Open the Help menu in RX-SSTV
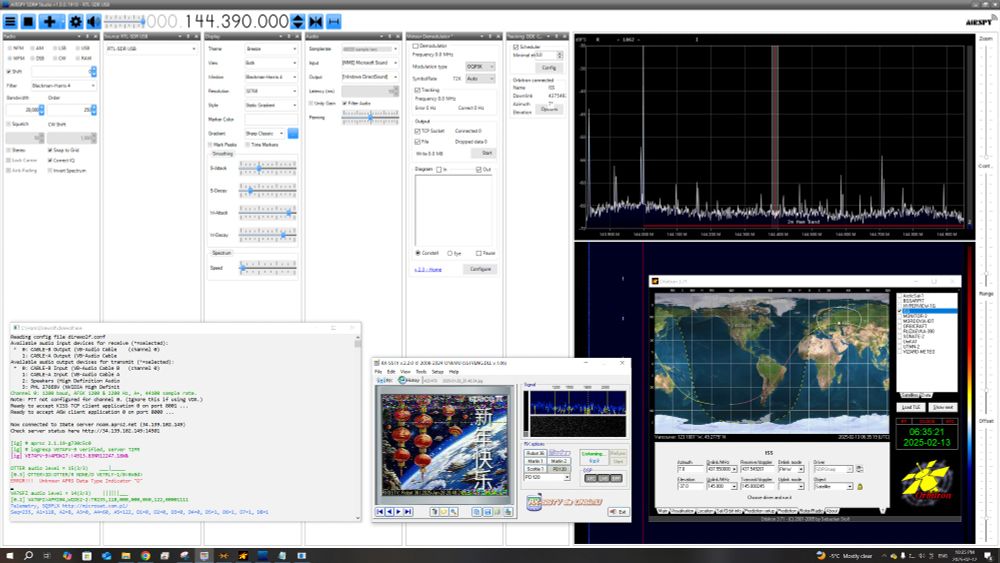The image size is (1000, 563). click(454, 372)
